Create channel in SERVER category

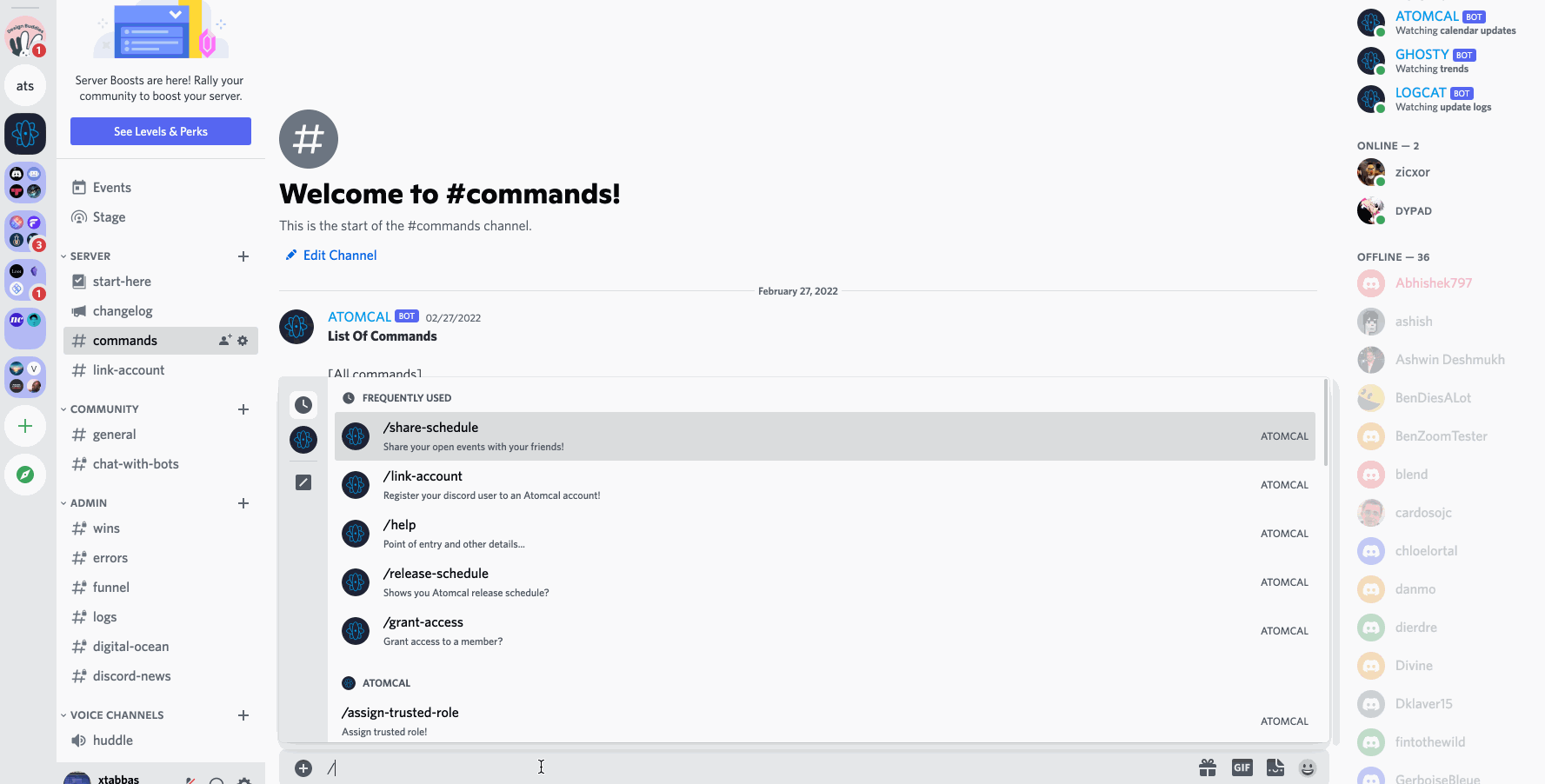pyautogui.click(x=243, y=256)
